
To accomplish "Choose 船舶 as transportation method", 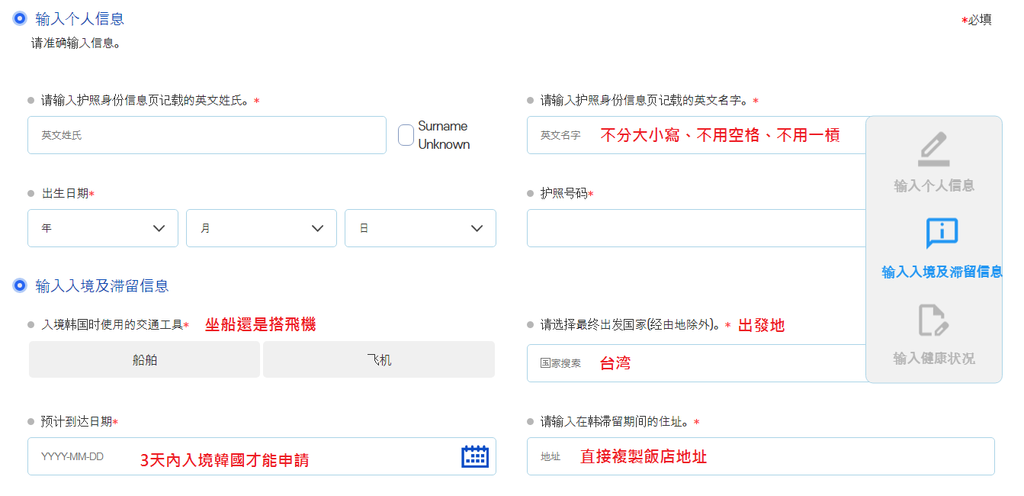I will pos(144,360).
